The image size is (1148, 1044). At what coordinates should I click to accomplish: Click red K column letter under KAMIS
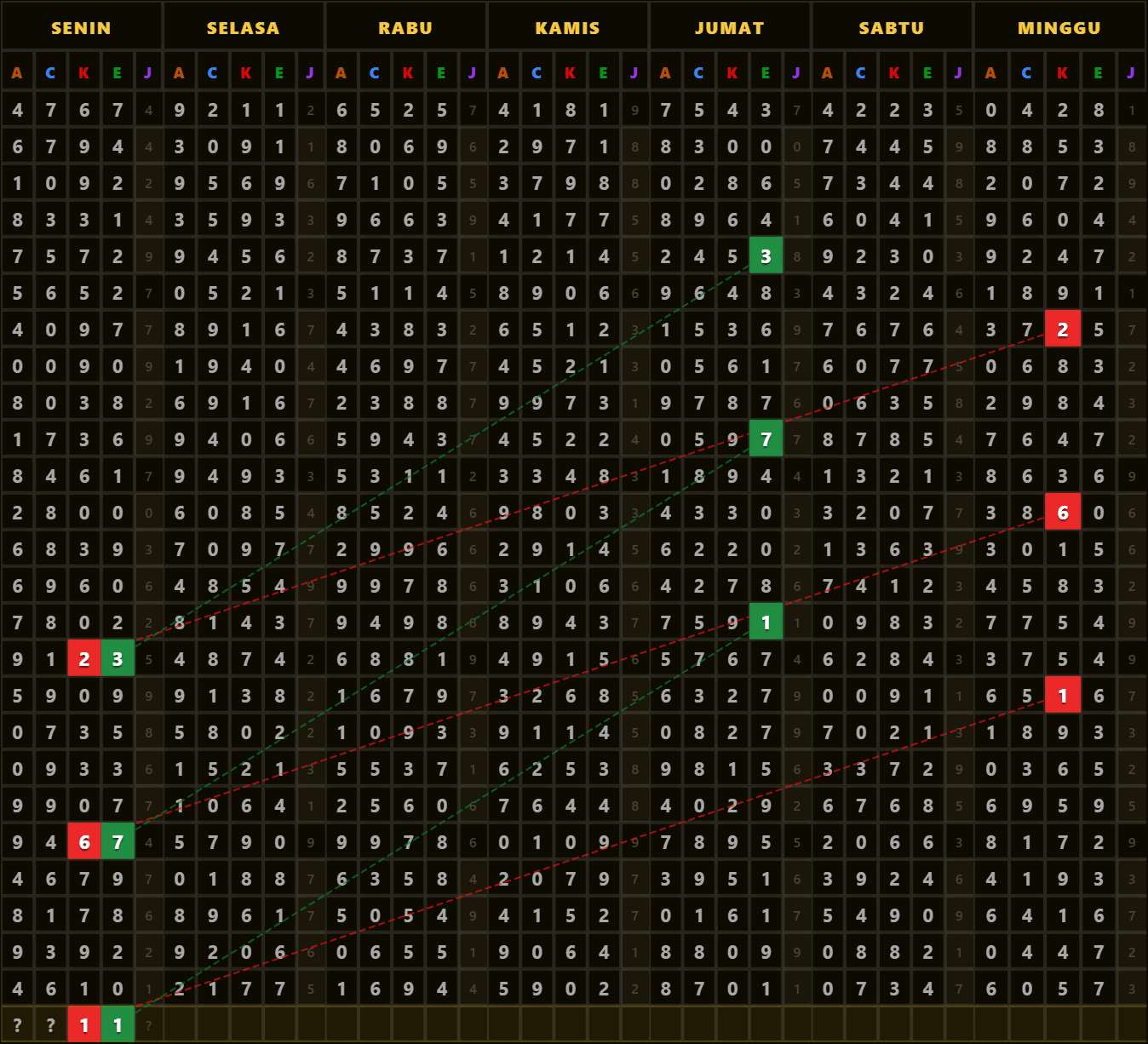coord(570,73)
